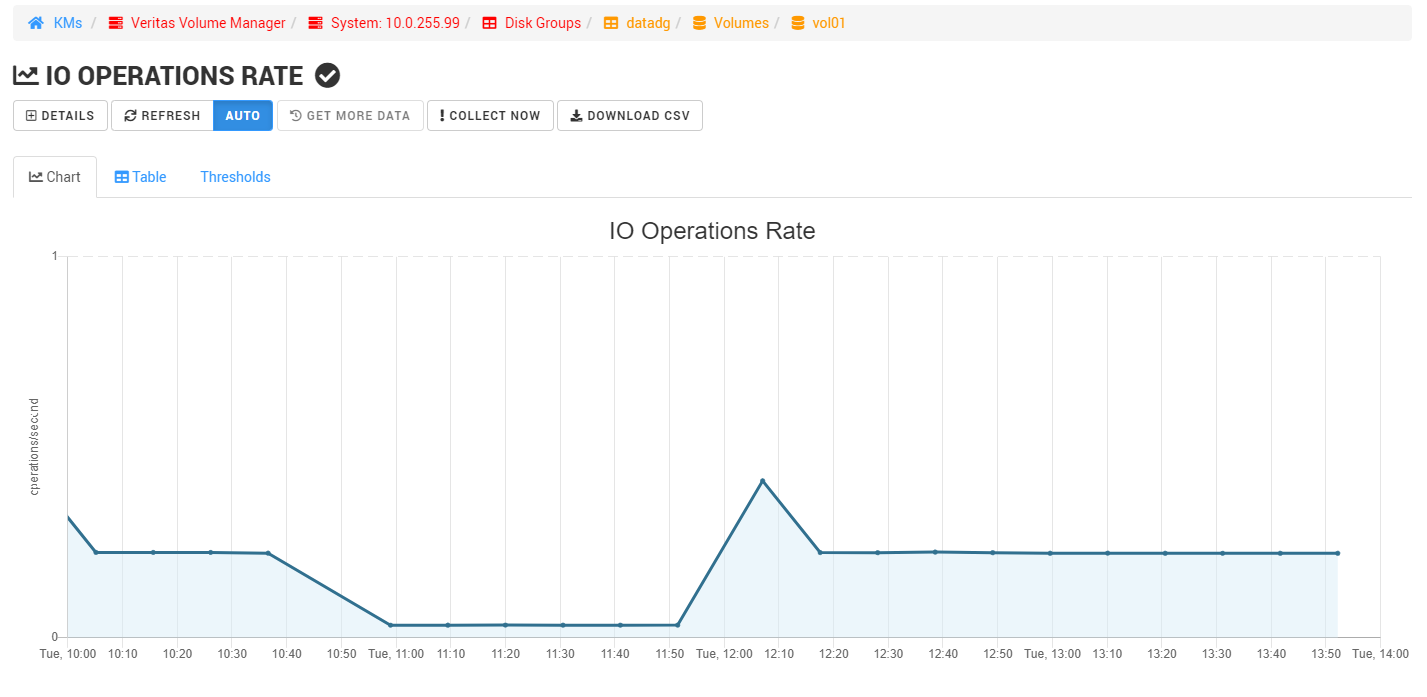
Task: Click the checkmark badge next to IO Operations Rate
Action: tap(326, 74)
